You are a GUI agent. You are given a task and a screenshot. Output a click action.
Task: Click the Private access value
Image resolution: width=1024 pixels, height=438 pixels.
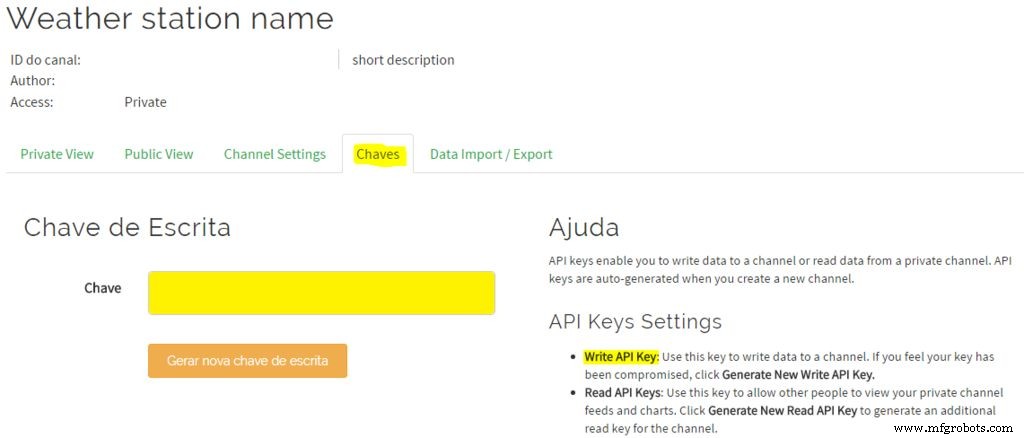click(145, 102)
